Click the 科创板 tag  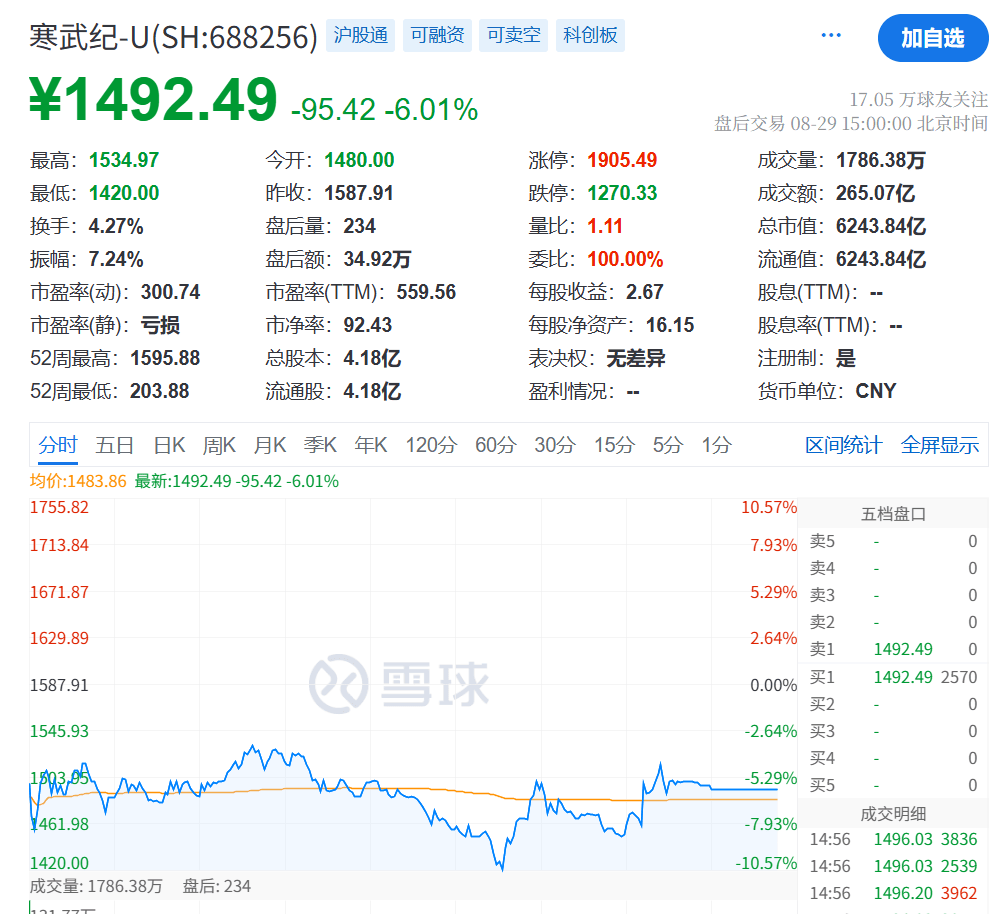590,33
